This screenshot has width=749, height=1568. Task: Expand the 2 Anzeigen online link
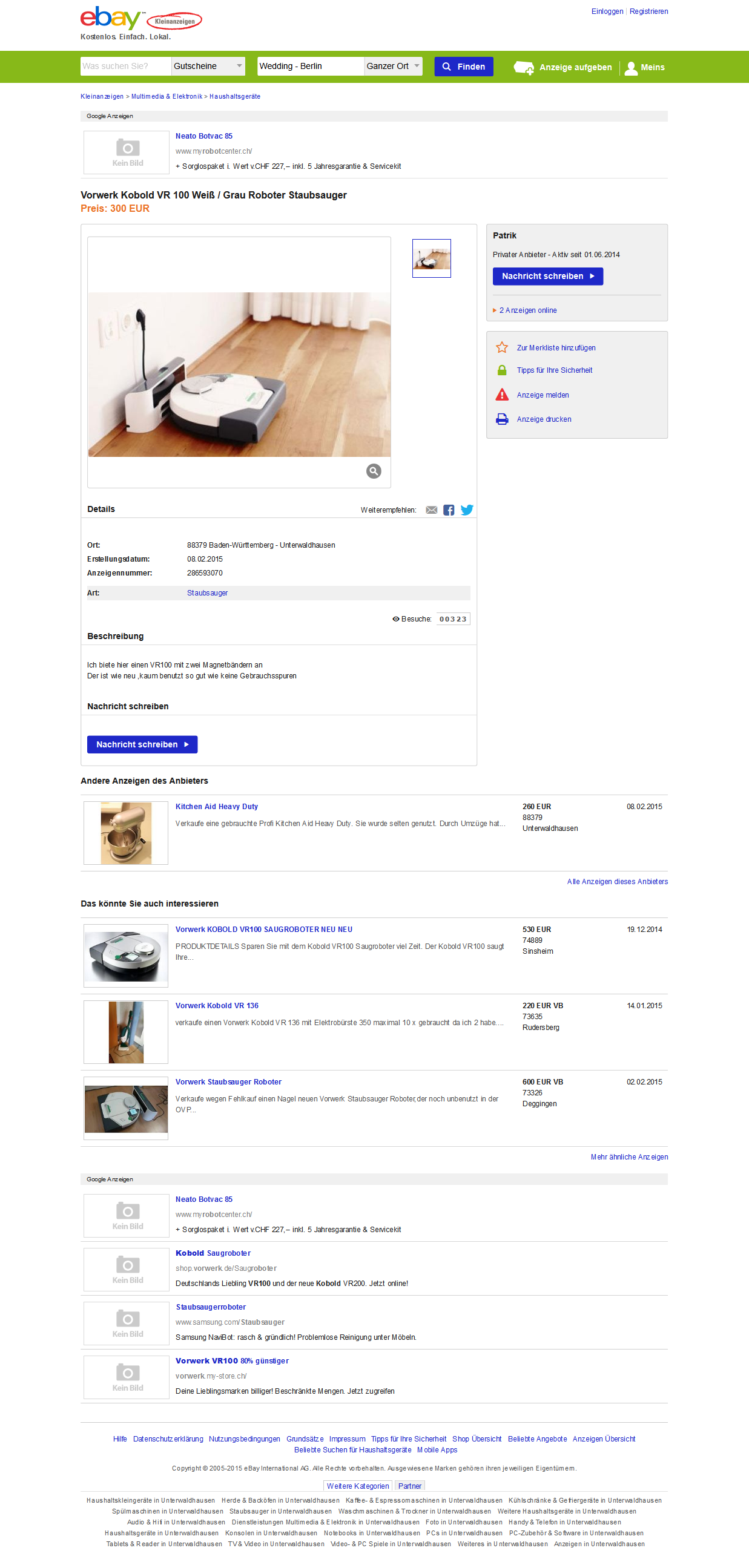[x=527, y=310]
